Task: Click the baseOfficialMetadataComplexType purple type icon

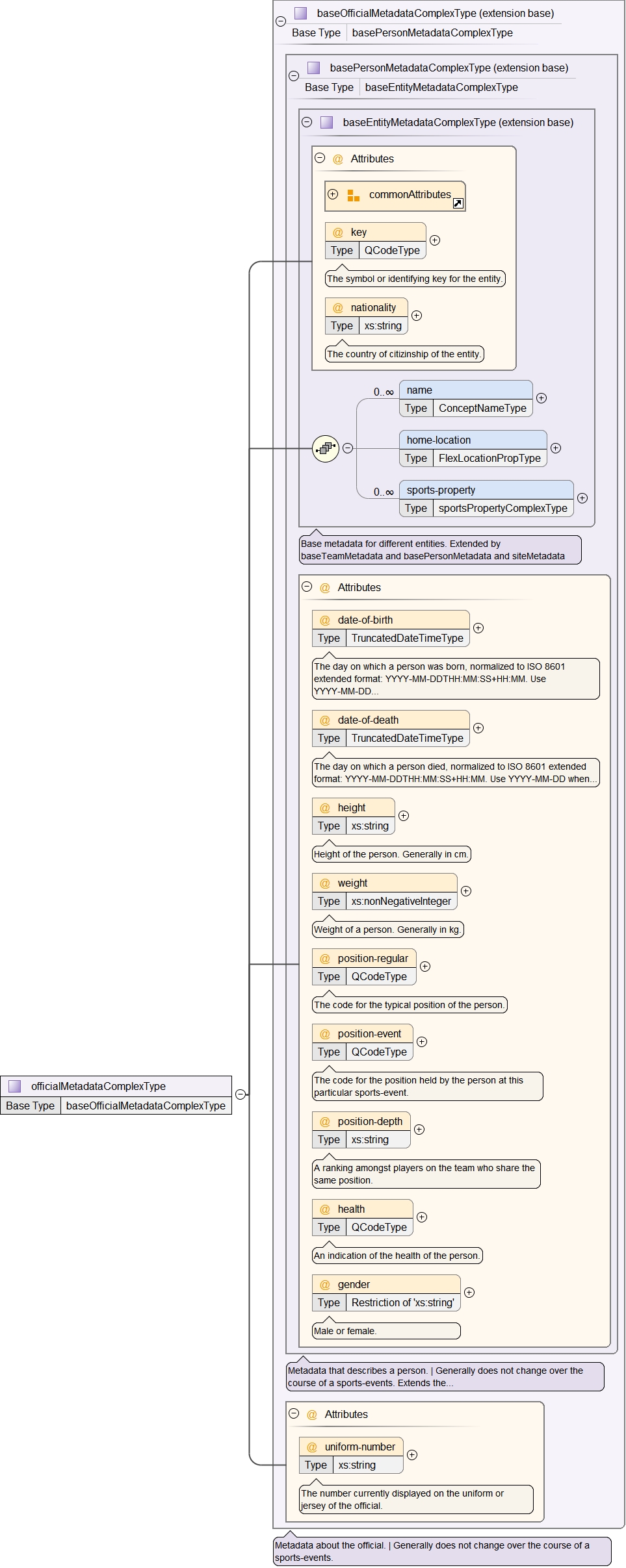Action: point(300,13)
